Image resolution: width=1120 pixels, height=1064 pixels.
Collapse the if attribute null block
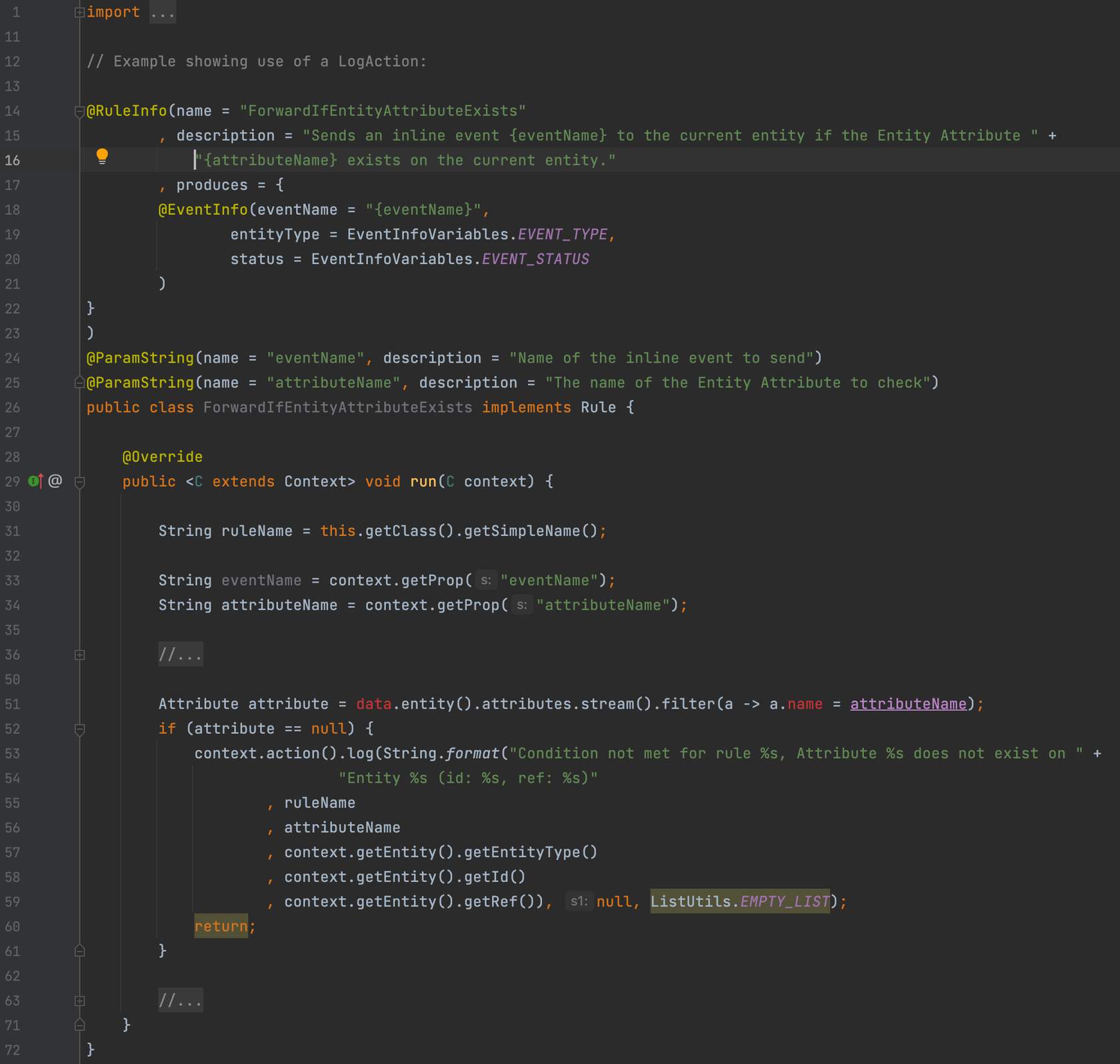pyautogui.click(x=79, y=729)
